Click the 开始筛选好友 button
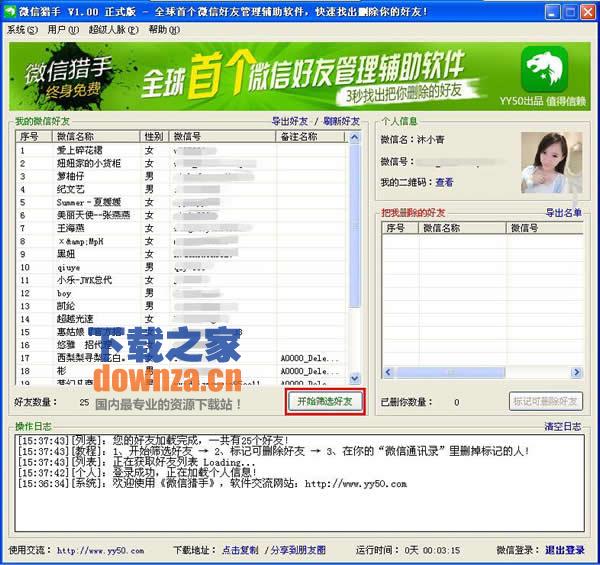This screenshot has height=565, width=600. click(325, 401)
